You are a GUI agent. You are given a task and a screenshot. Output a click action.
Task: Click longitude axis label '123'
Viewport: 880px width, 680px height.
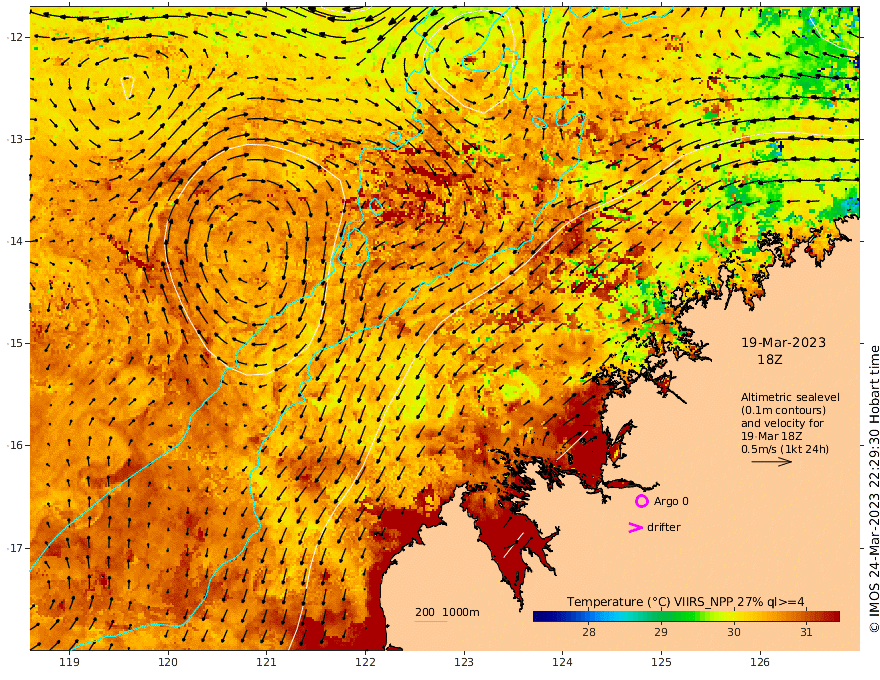(464, 662)
